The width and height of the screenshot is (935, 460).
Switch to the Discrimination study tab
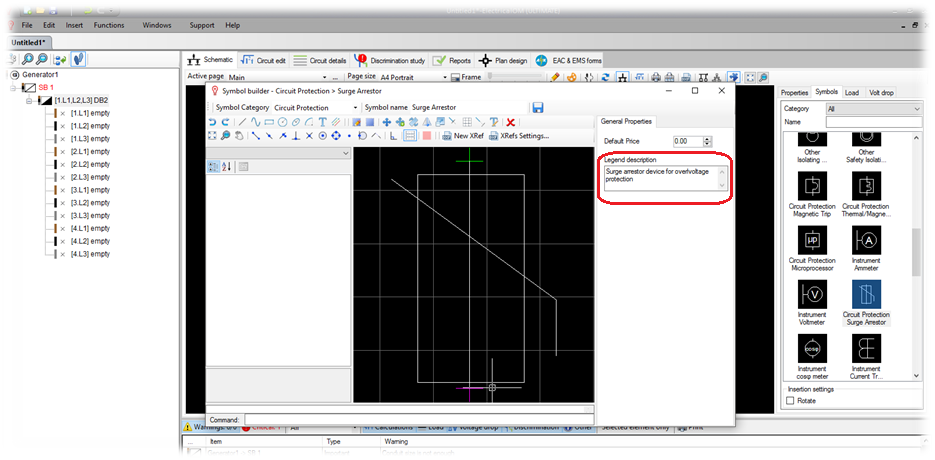point(389,60)
